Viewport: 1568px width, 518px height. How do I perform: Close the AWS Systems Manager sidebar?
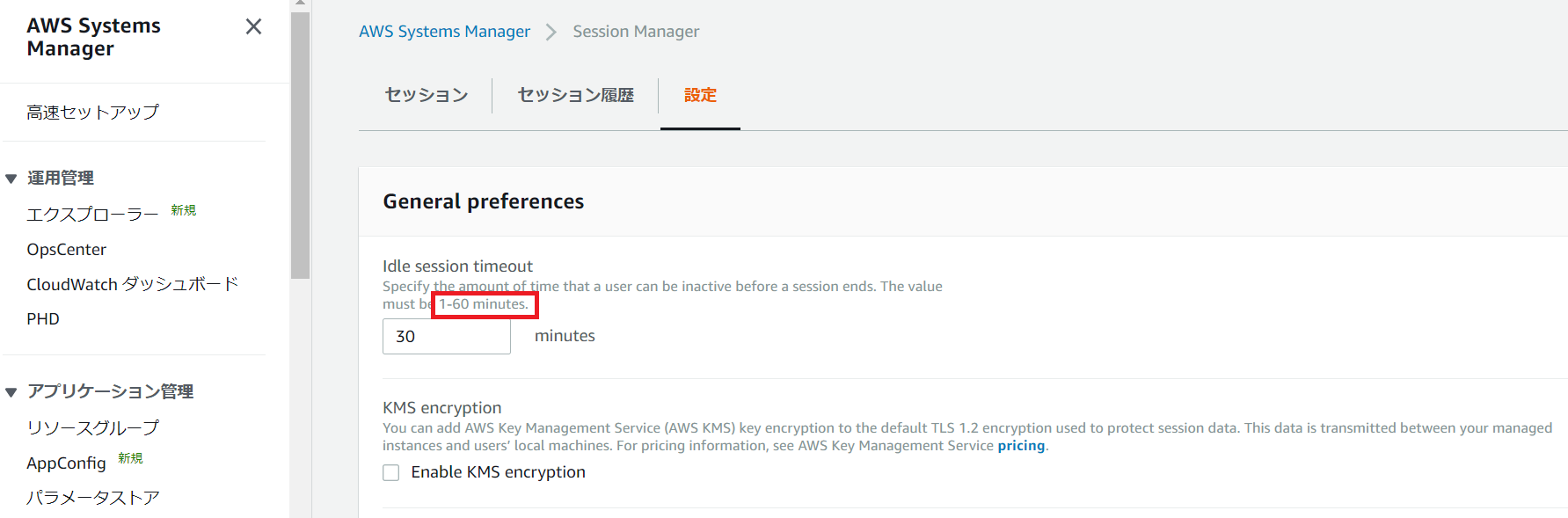tap(253, 26)
